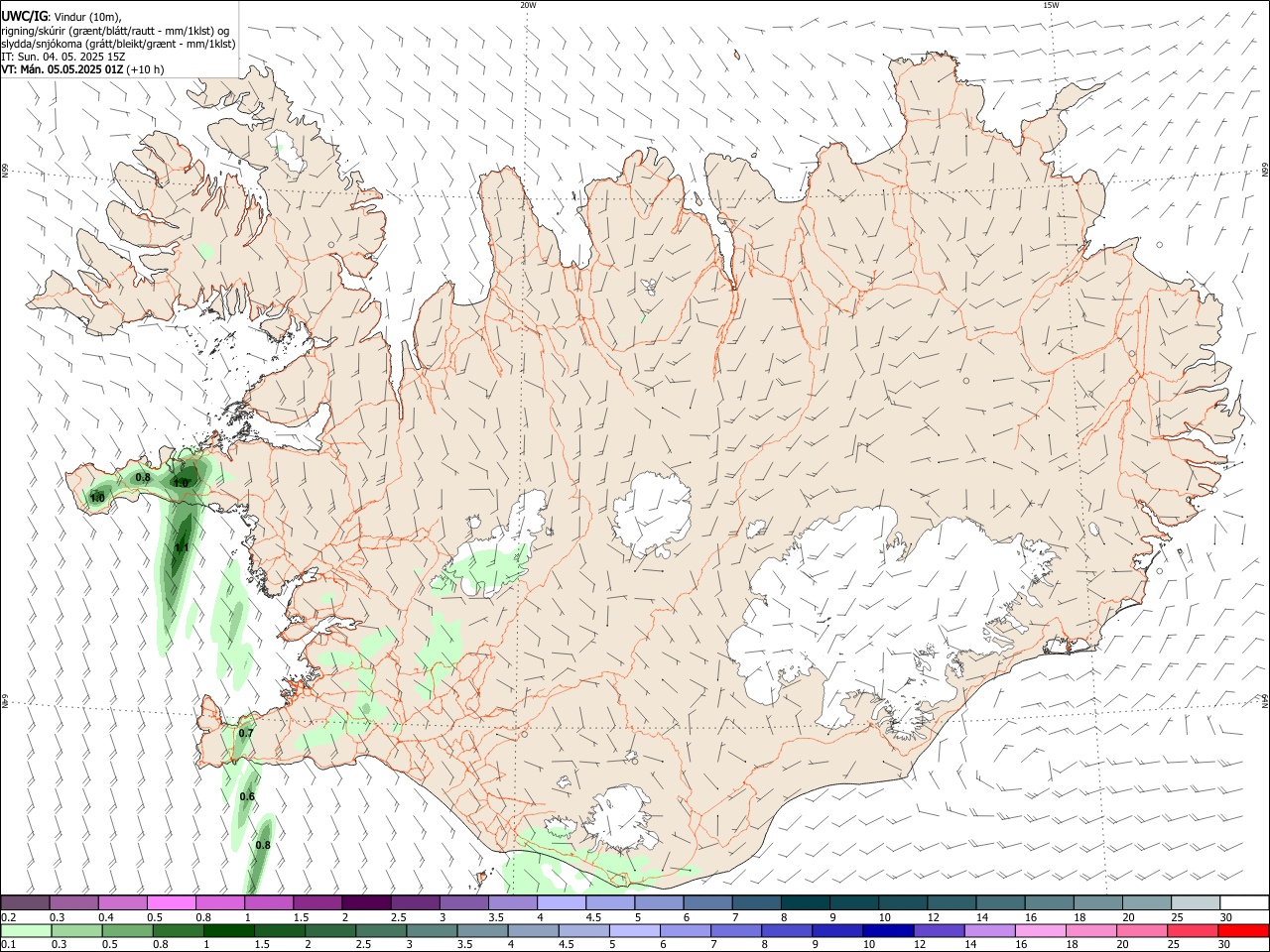Screen dimensions: 1270x952
Task: Click the Vindur (10m) label
Action: (x=86, y=17)
